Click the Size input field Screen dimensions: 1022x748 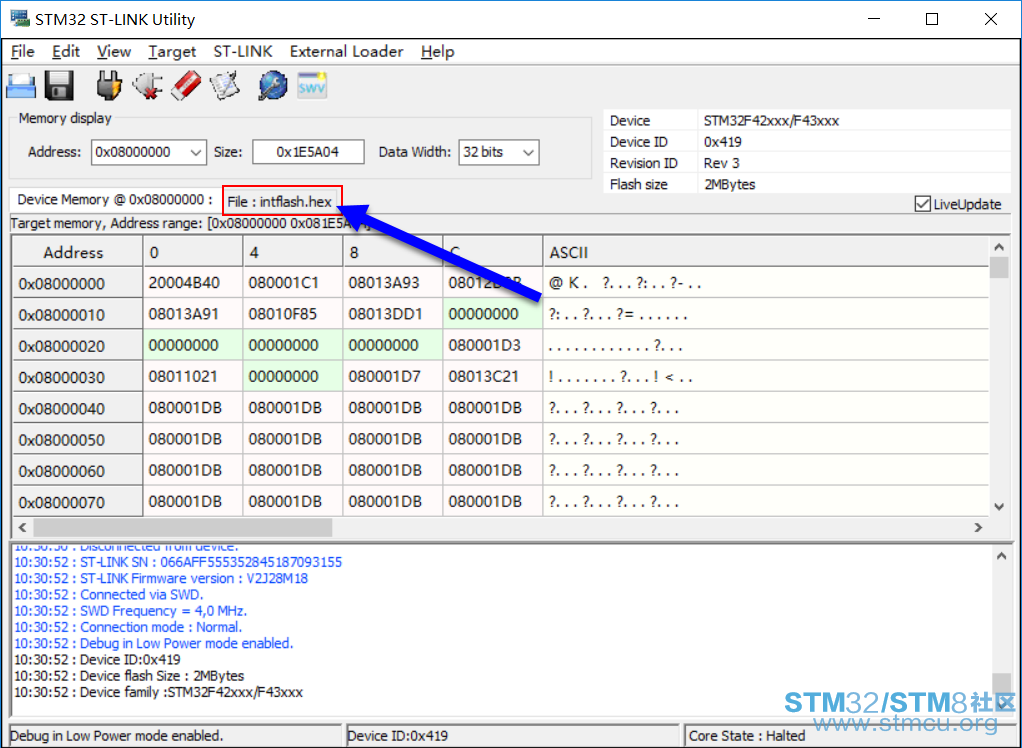coord(308,152)
